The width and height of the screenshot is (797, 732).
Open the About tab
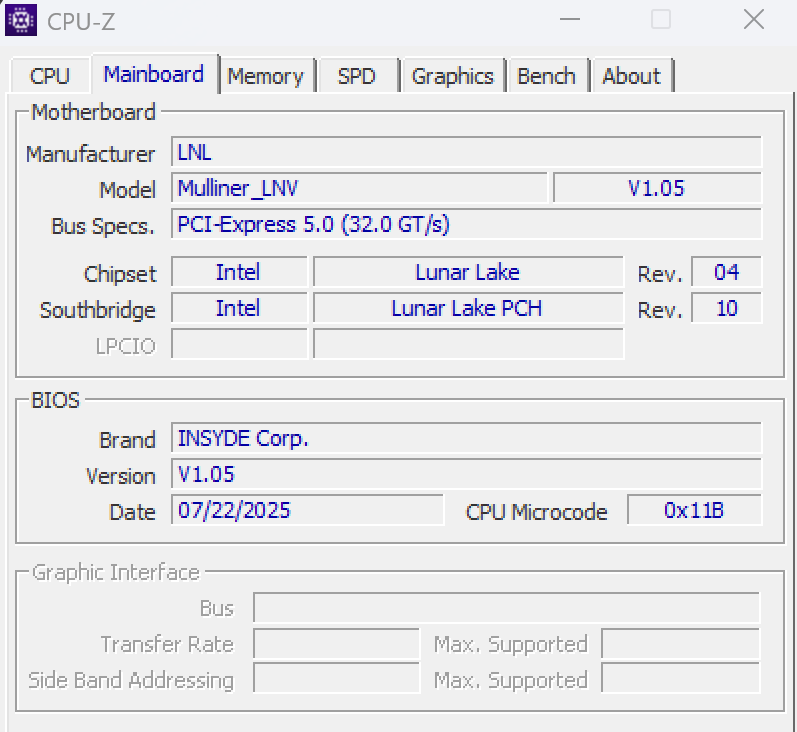click(631, 76)
